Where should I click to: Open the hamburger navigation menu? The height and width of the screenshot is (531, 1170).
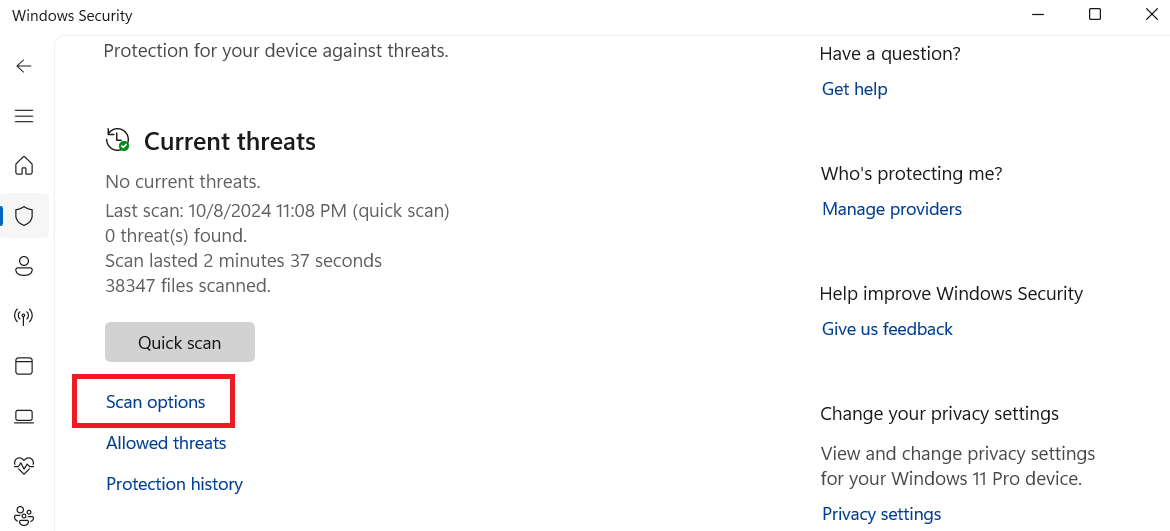pos(24,116)
